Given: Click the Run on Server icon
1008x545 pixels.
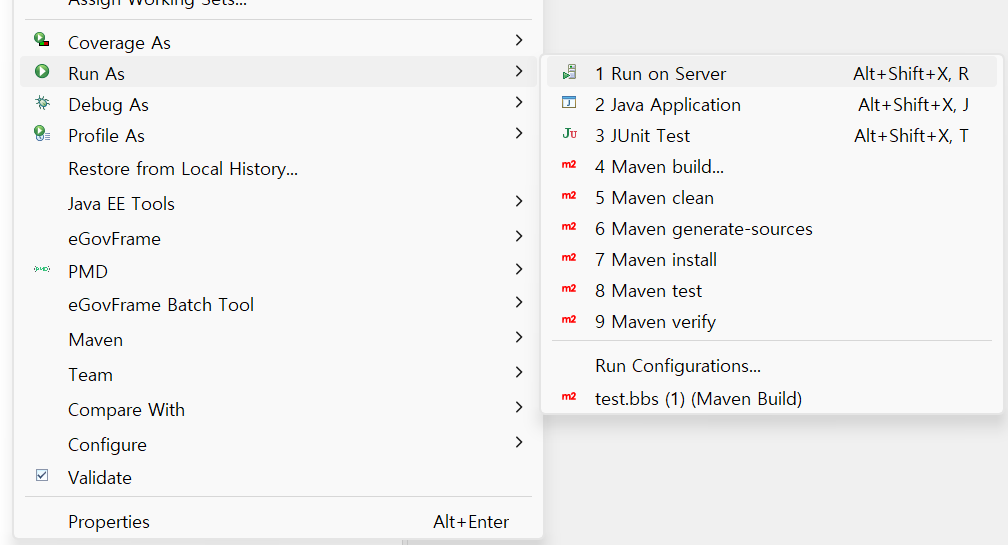Looking at the screenshot, I should (x=569, y=73).
